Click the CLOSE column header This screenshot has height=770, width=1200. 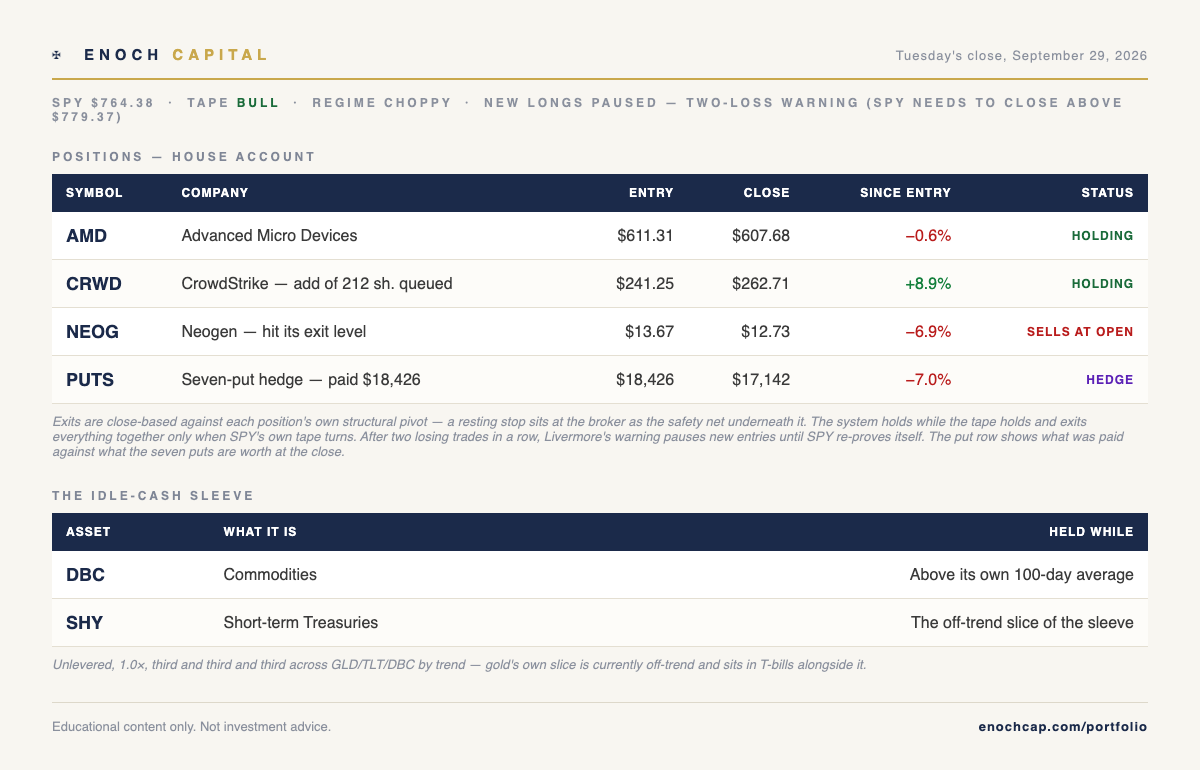(767, 193)
